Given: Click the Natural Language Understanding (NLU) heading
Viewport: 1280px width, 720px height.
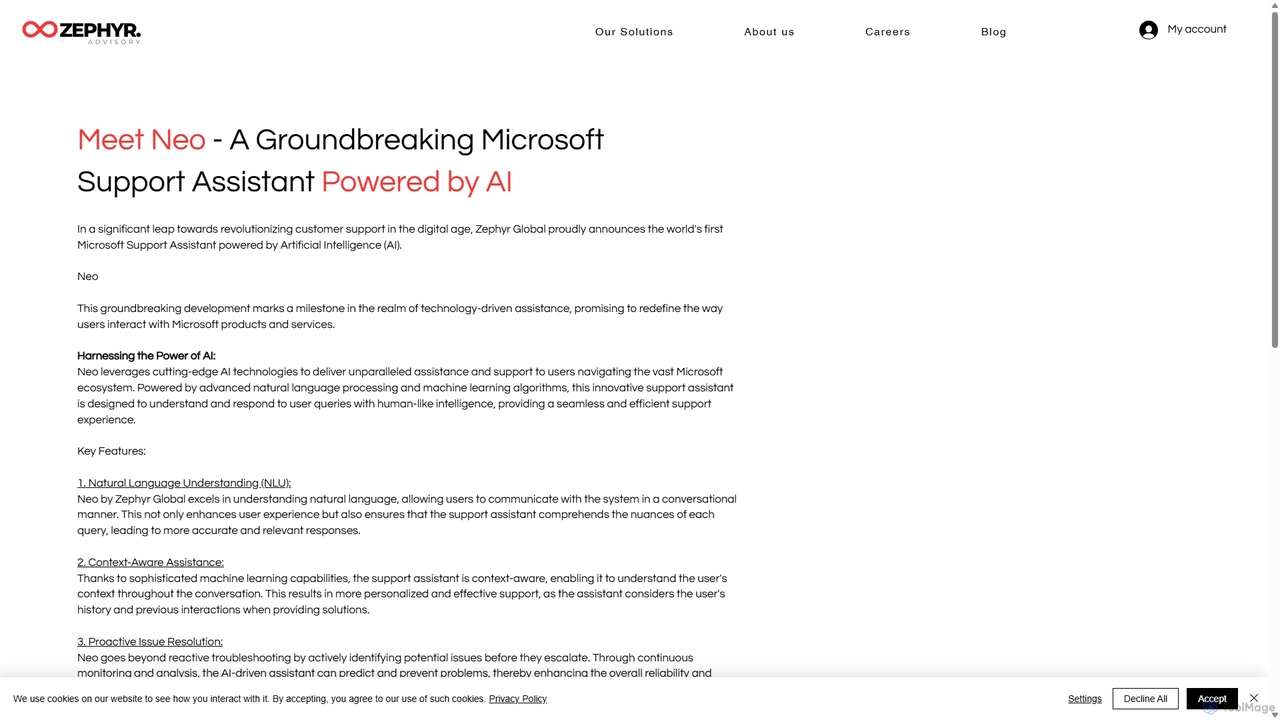Looking at the screenshot, I should coord(184,483).
